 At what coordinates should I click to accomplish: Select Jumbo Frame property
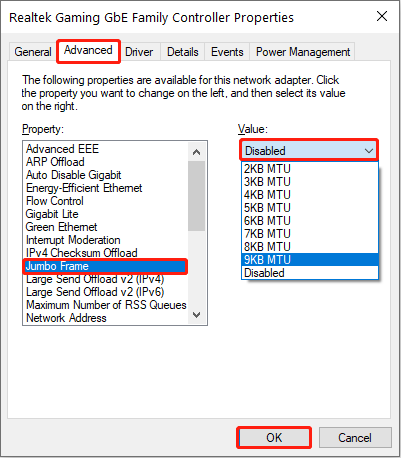[105, 266]
